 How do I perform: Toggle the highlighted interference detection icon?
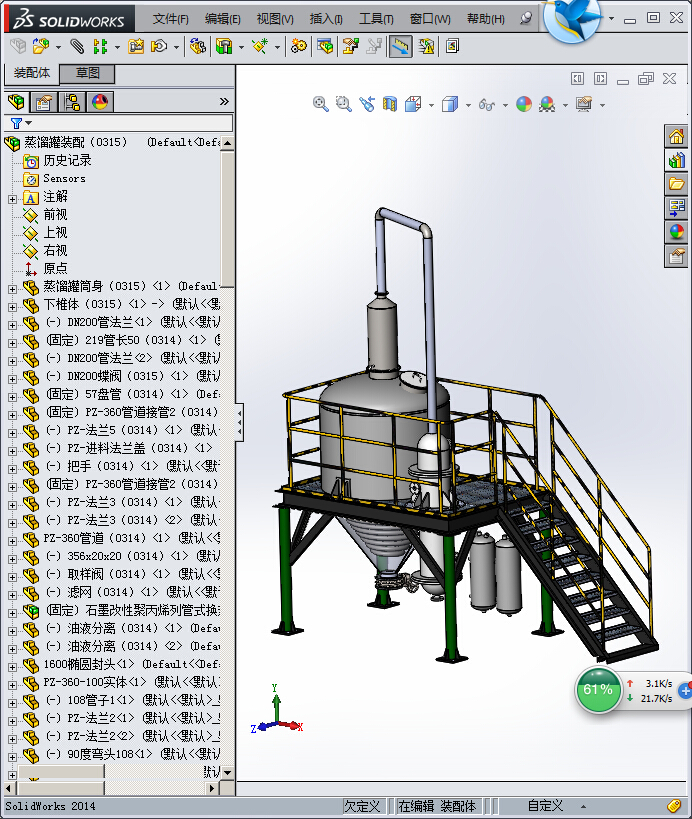(x=401, y=46)
